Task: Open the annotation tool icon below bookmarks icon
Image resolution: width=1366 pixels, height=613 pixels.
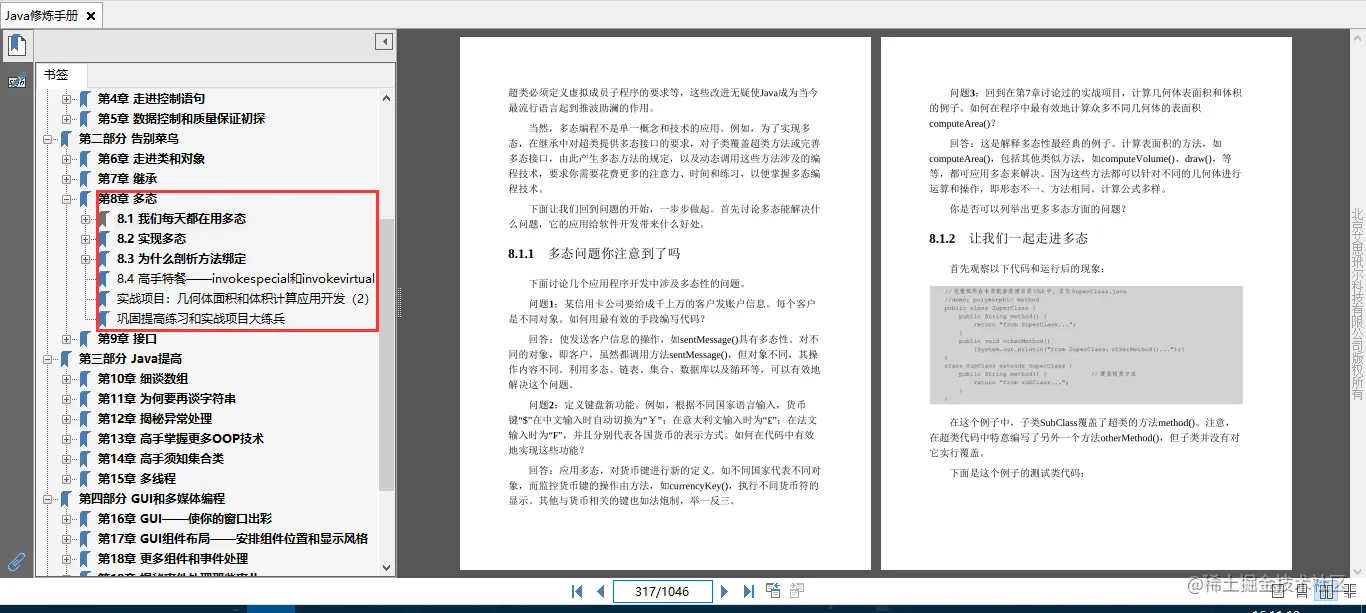Action: 16,80
